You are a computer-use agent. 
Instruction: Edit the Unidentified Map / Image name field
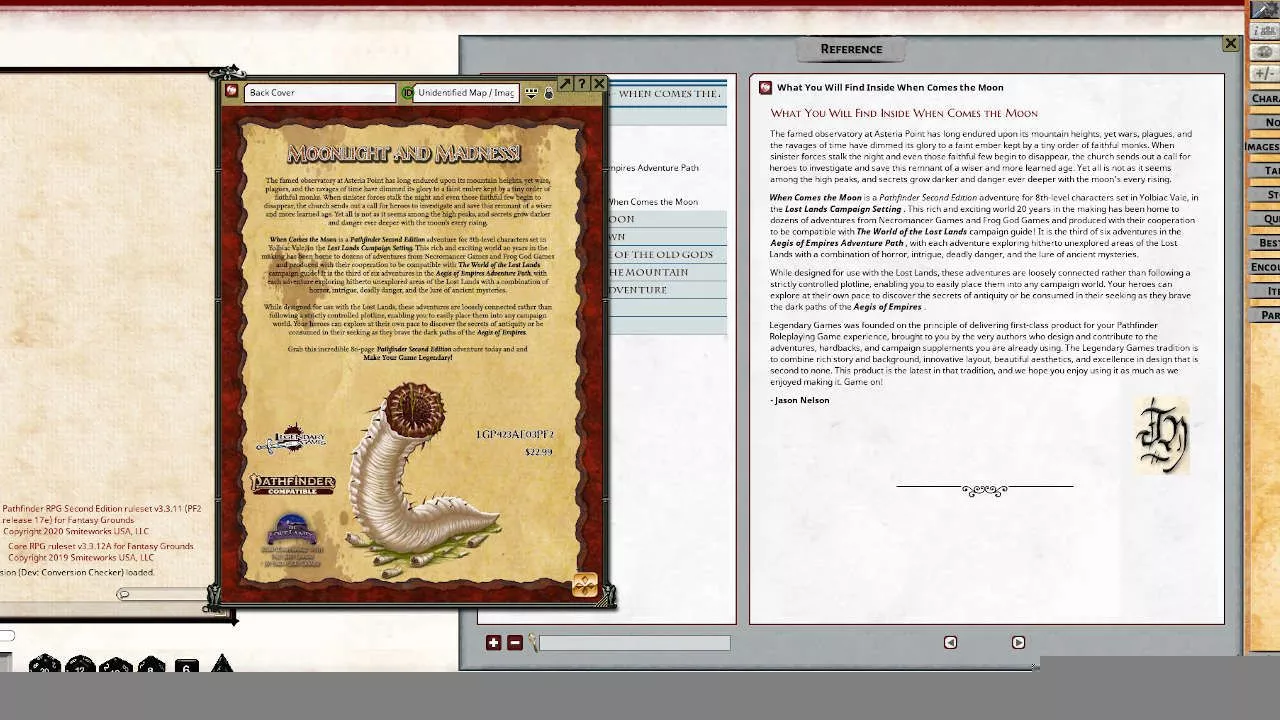466,92
